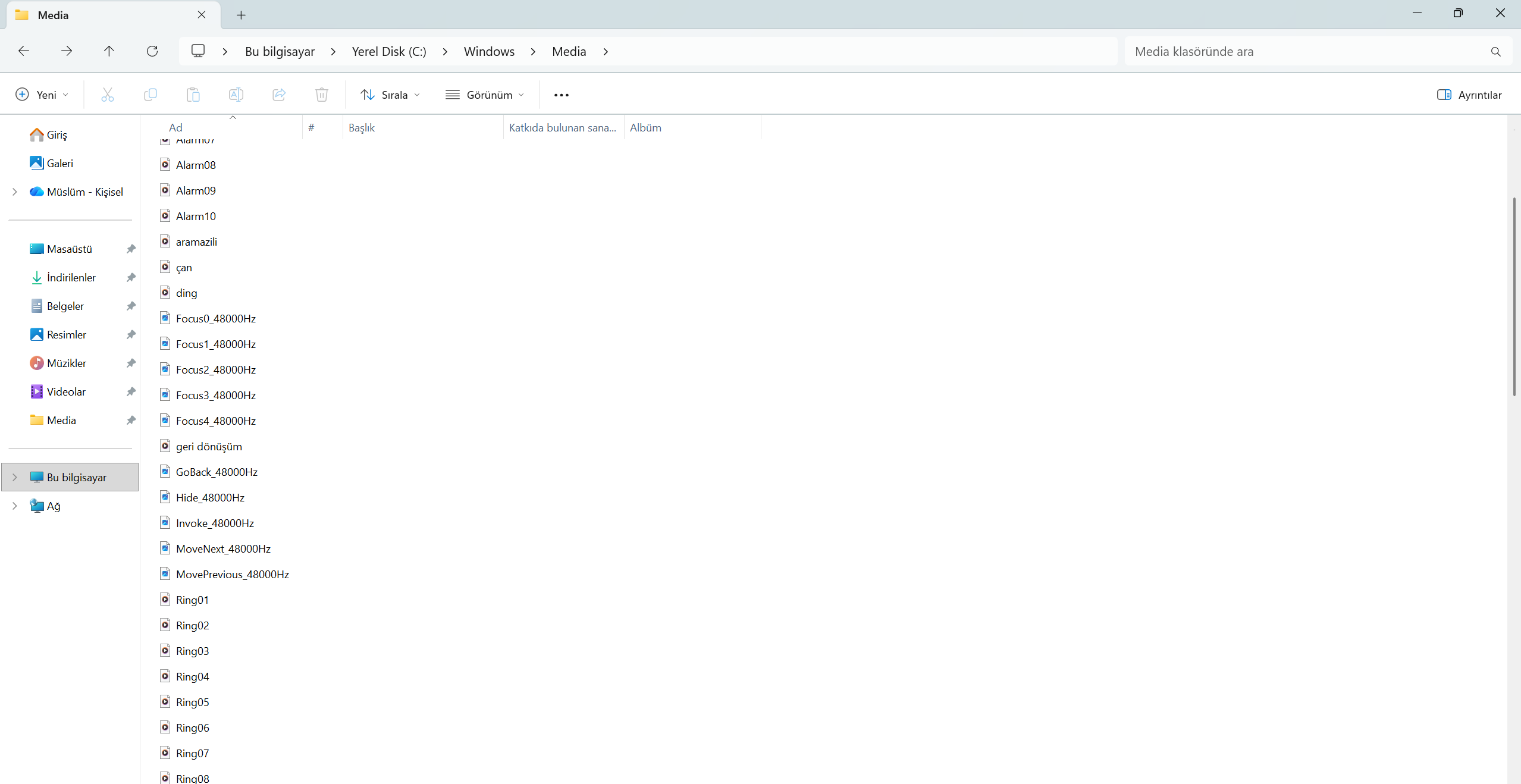The image size is (1521, 784).
Task: Open the Yeni dropdown menu
Action: [x=42, y=95]
